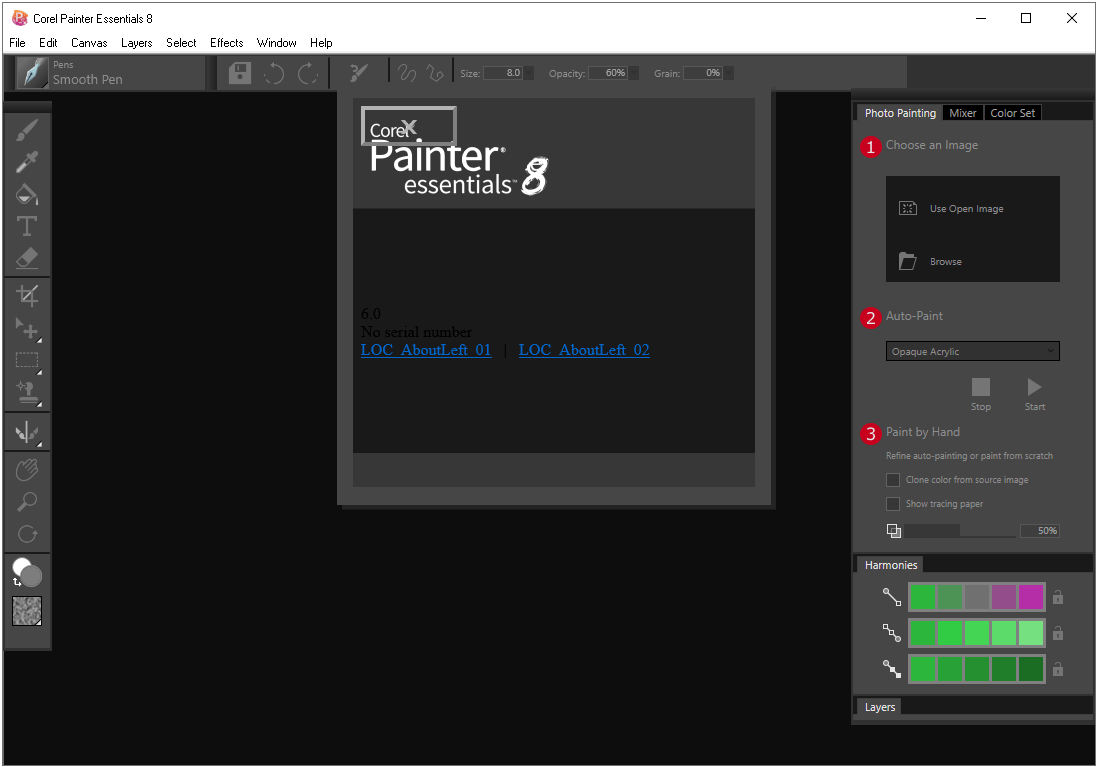Click the Save icon in property bar
The width and height of the screenshot is (1098, 767).
239,73
